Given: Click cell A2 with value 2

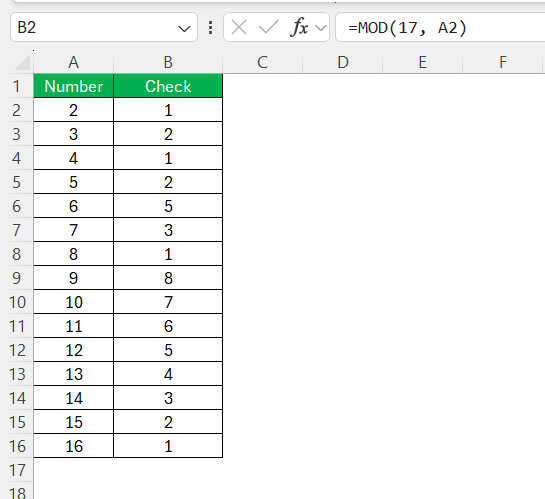Looking at the screenshot, I should click(73, 110).
